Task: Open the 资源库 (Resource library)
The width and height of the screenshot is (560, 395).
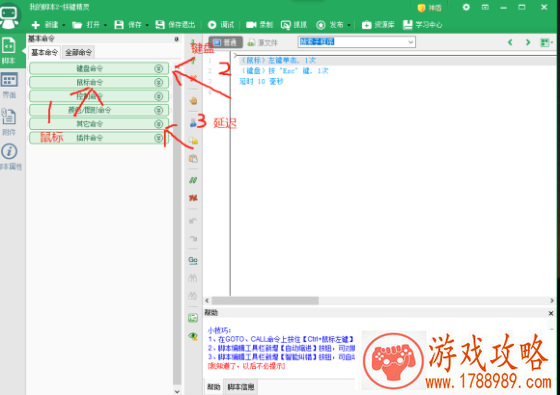Action: pyautogui.click(x=378, y=25)
